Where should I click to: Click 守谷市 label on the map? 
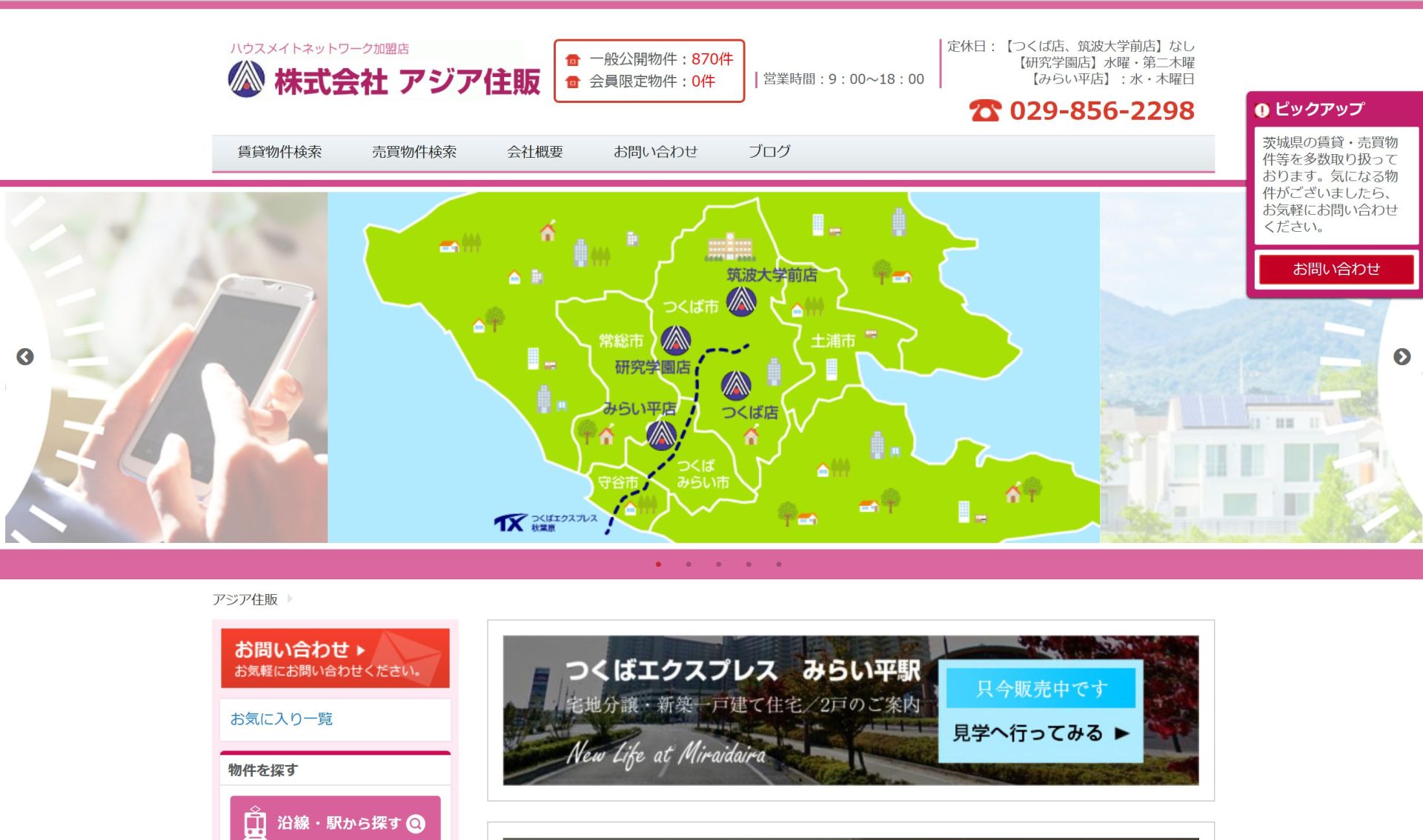pos(618,482)
